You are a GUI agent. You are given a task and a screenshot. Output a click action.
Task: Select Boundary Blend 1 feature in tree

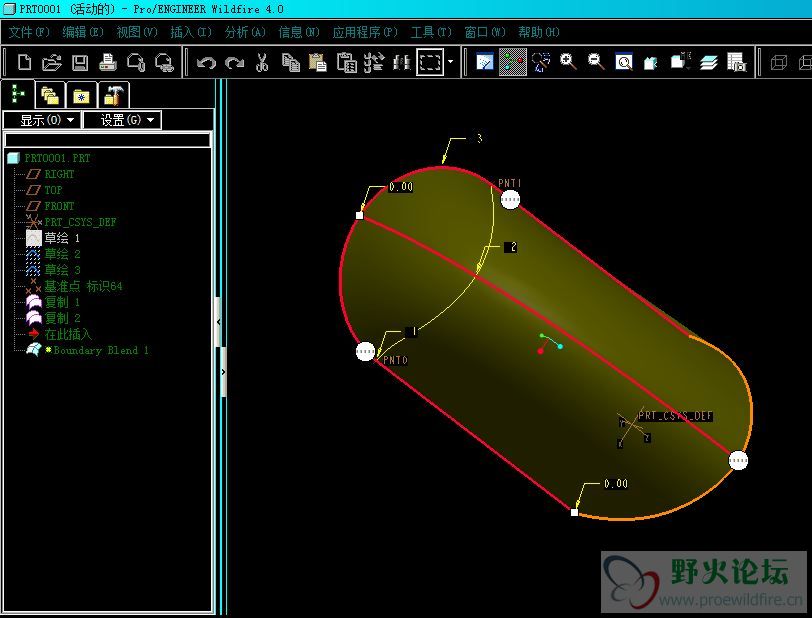click(x=100, y=350)
